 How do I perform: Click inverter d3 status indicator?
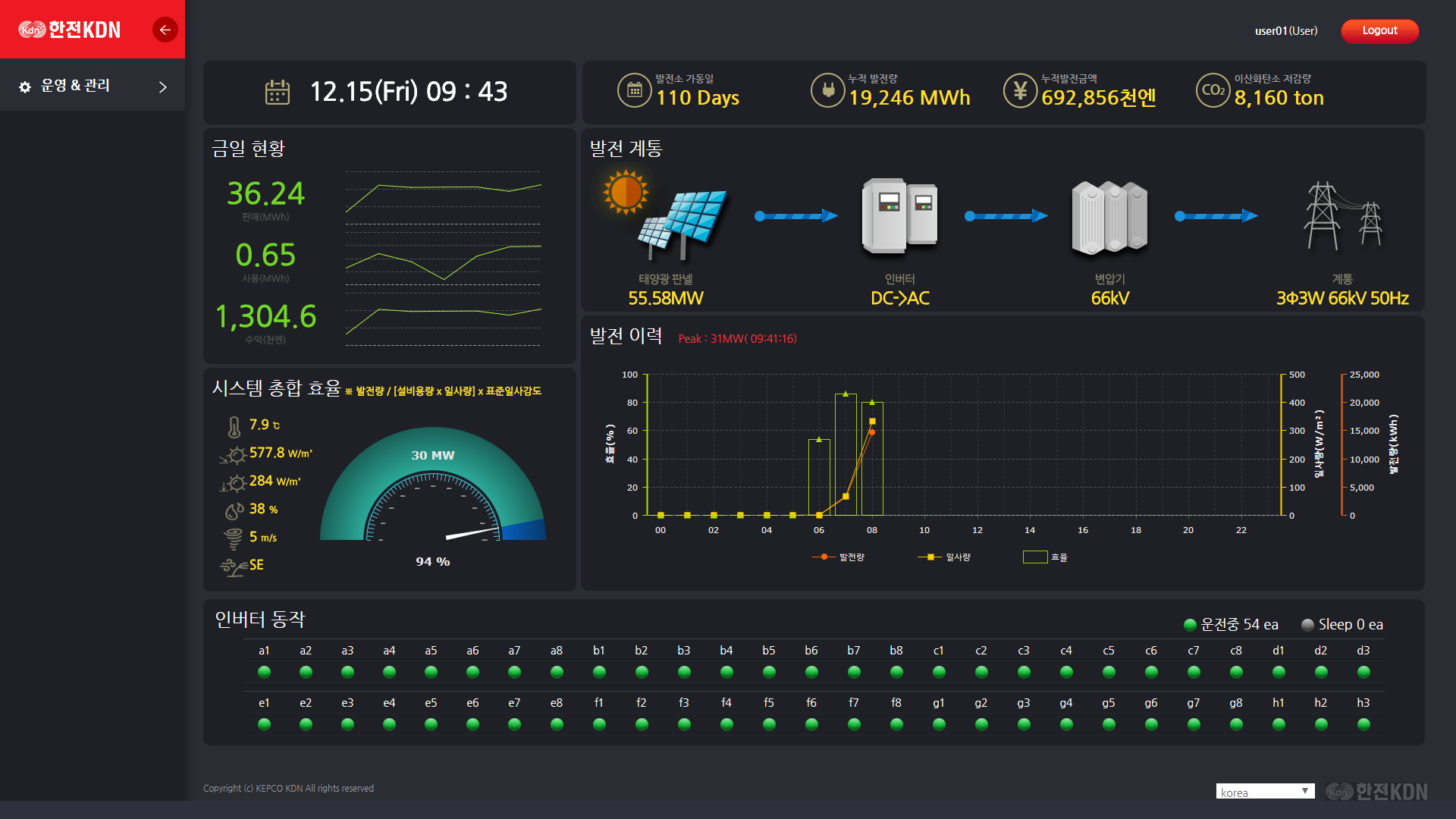[1363, 672]
